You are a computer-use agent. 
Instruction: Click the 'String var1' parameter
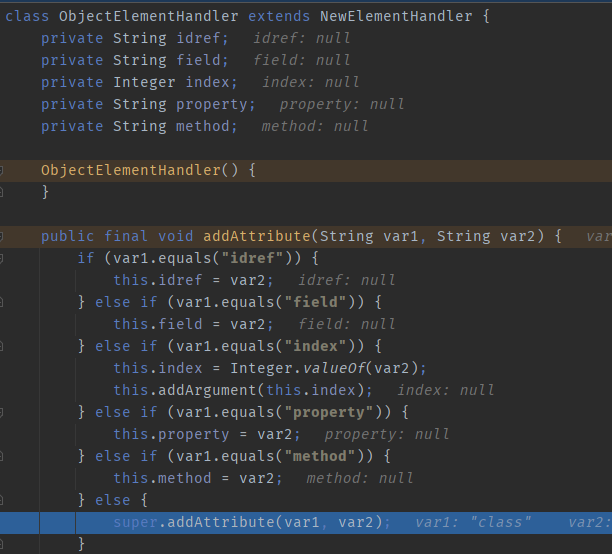369,236
